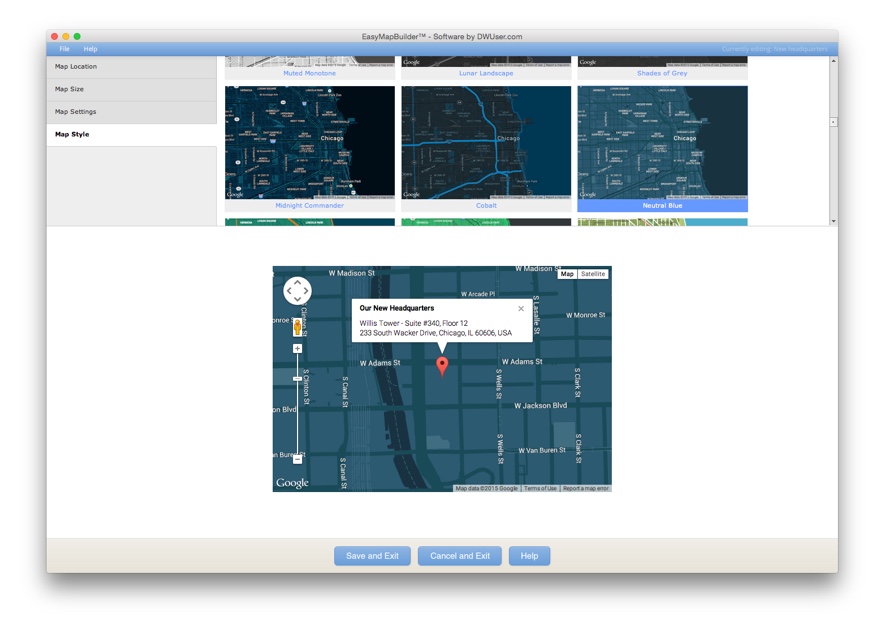Click the red location marker pin
The width and height of the screenshot is (880, 624).
443,365
